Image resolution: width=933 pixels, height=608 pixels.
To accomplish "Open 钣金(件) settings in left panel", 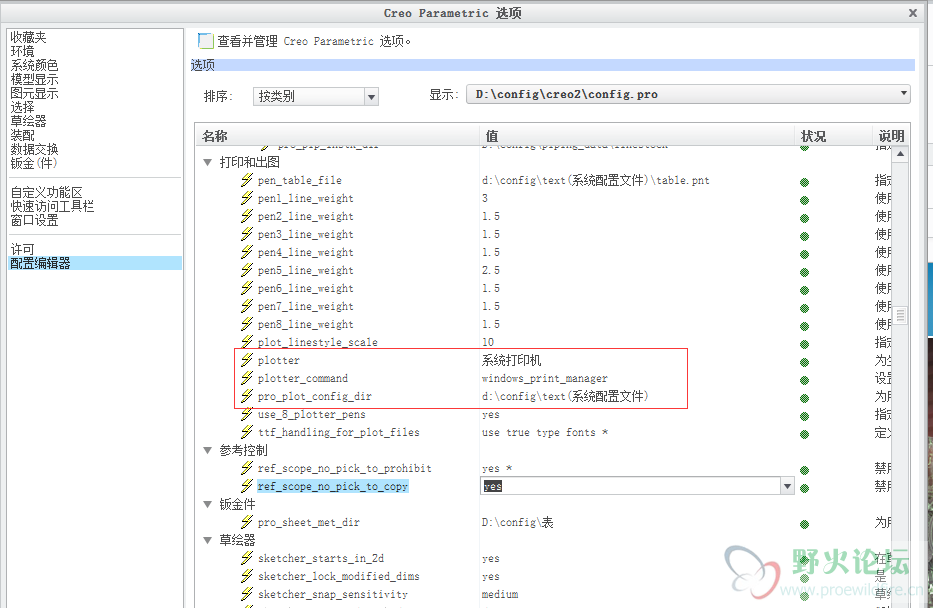I will [x=33, y=163].
